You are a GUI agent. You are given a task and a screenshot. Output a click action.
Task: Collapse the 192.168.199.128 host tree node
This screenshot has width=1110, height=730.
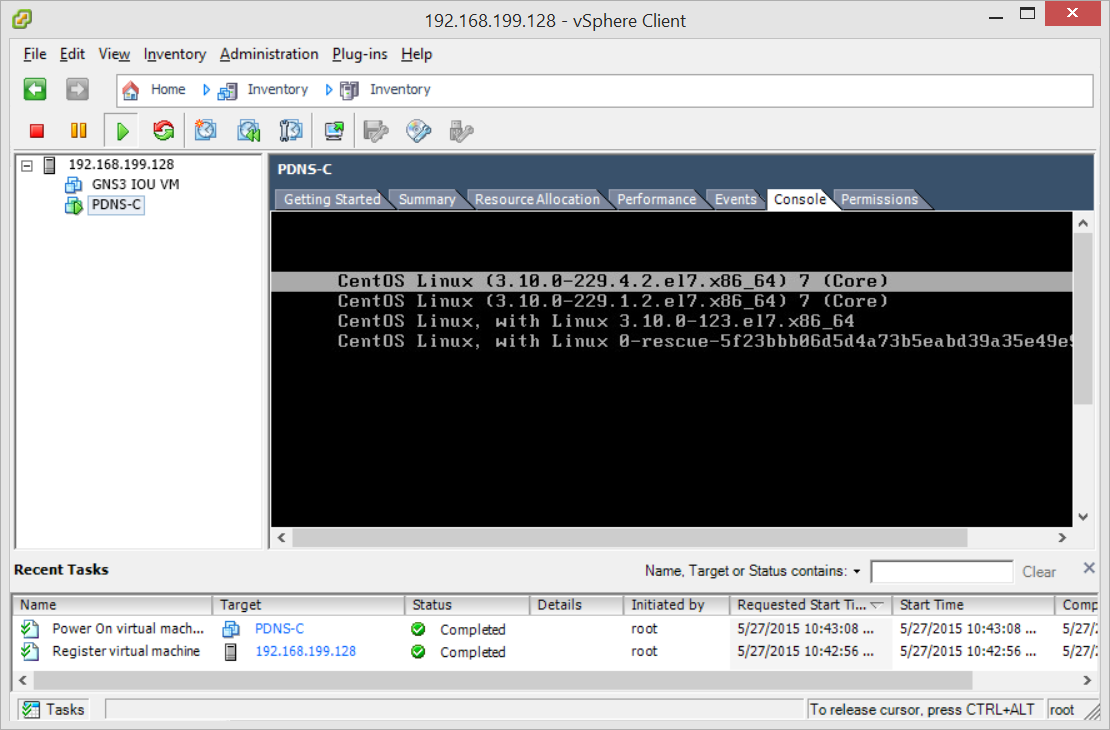[x=27, y=166]
